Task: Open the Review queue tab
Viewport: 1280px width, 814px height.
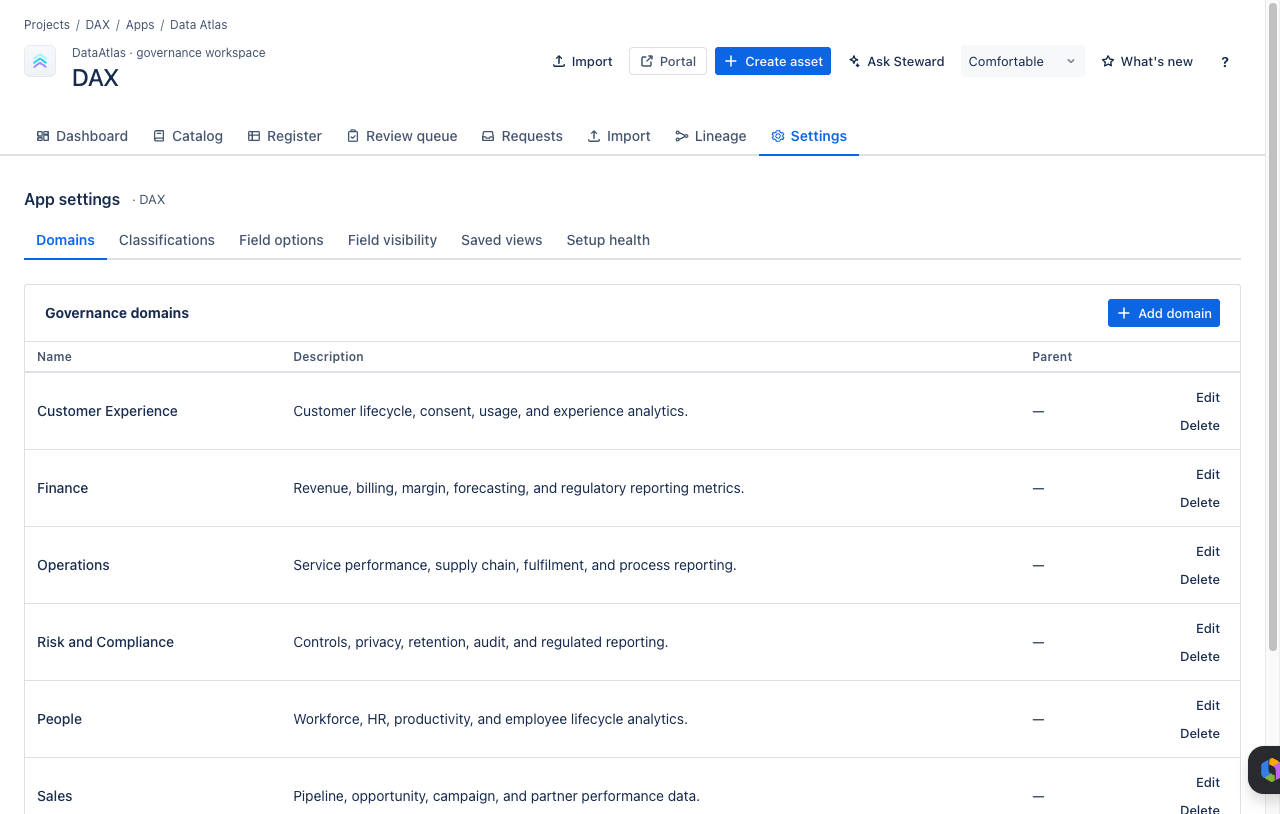Action: (402, 136)
